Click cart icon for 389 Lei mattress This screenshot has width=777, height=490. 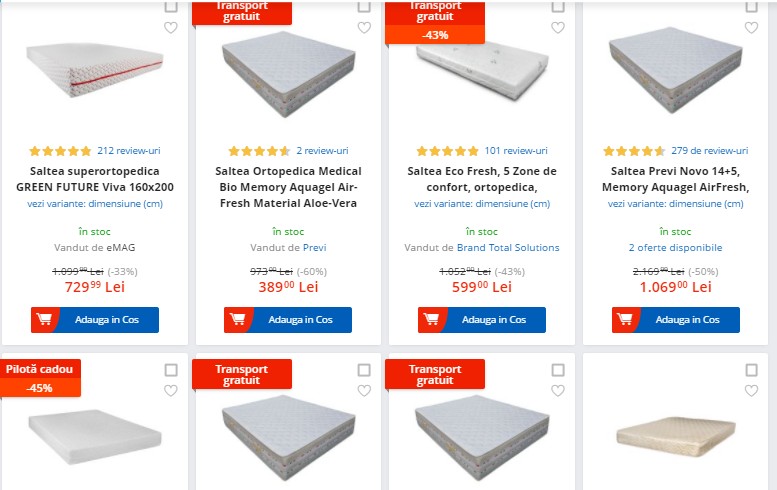tap(238, 320)
